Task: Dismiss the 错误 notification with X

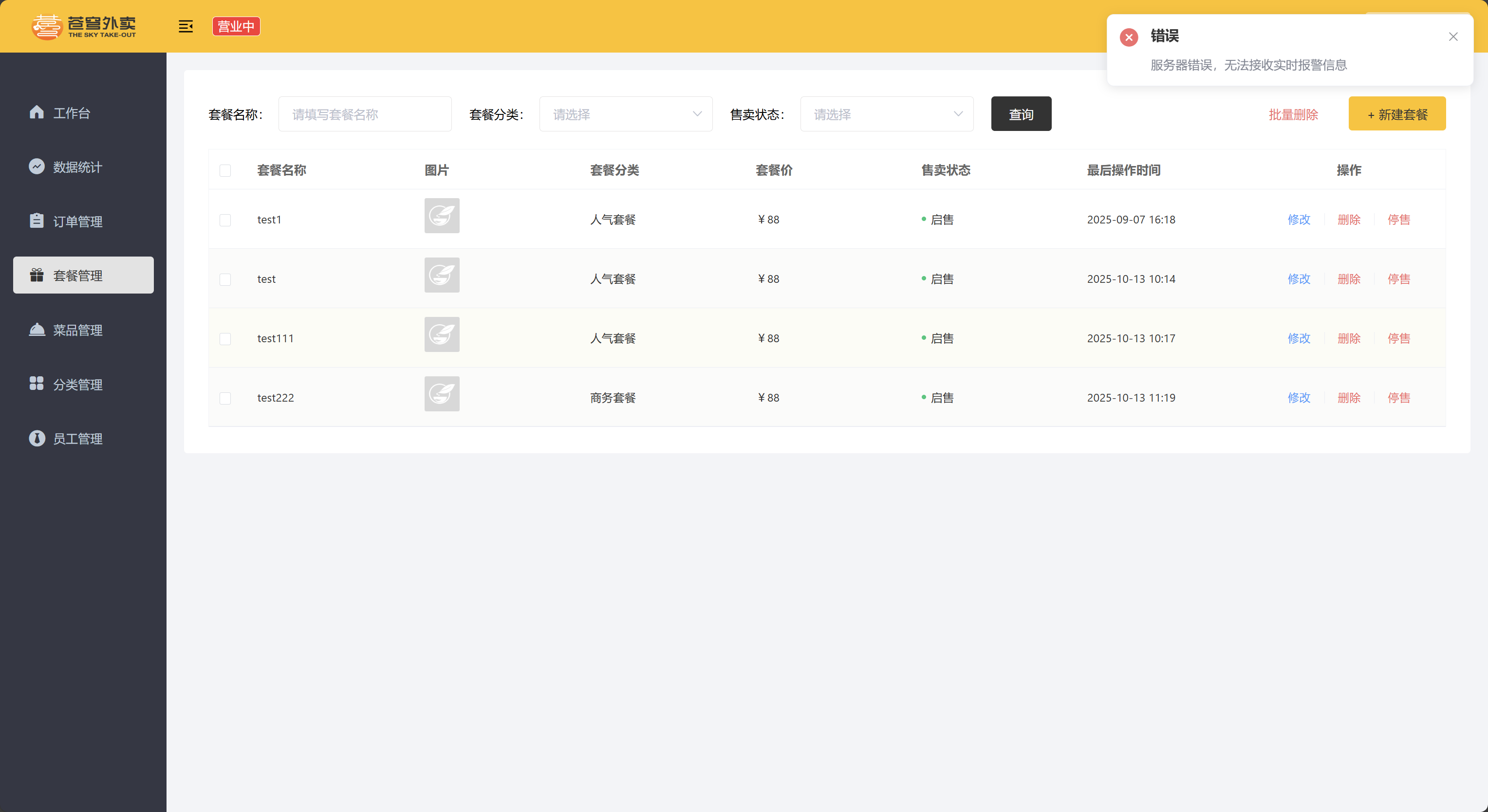Action: [1453, 37]
